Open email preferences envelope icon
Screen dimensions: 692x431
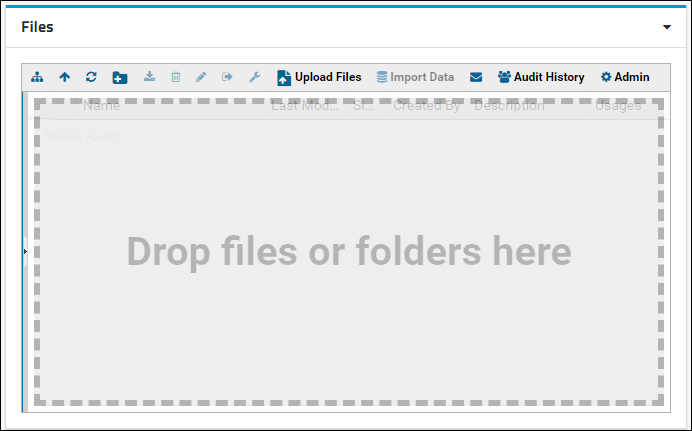click(x=476, y=77)
